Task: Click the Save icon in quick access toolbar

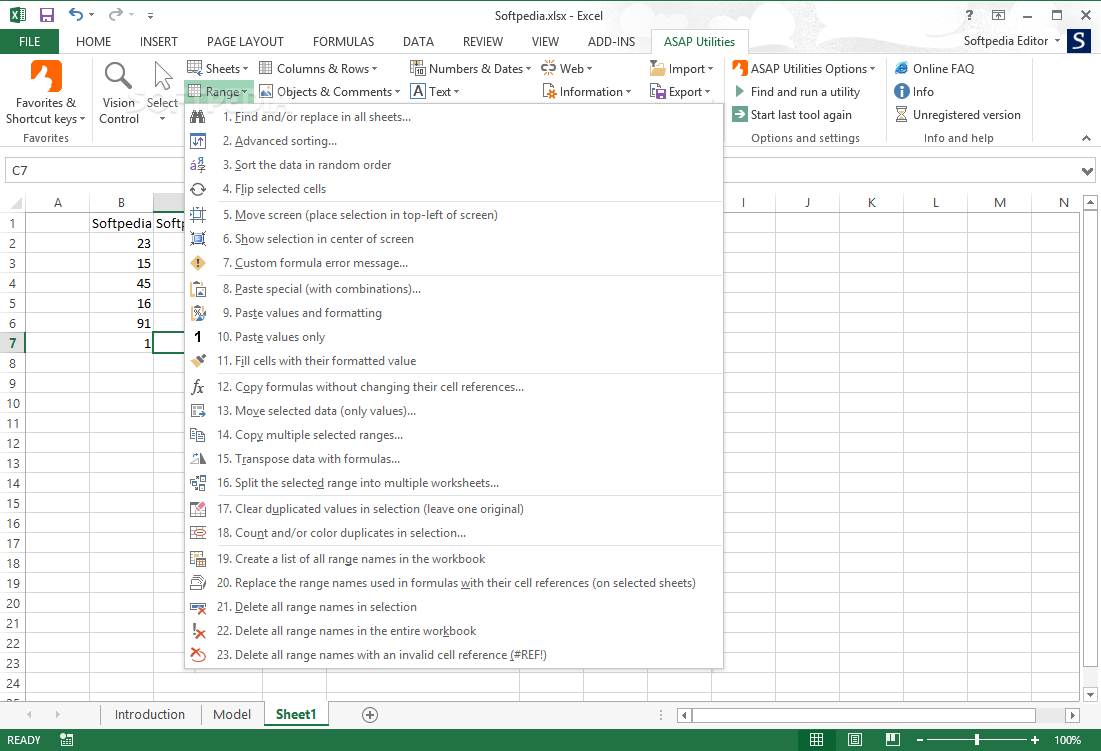Action: (x=46, y=15)
